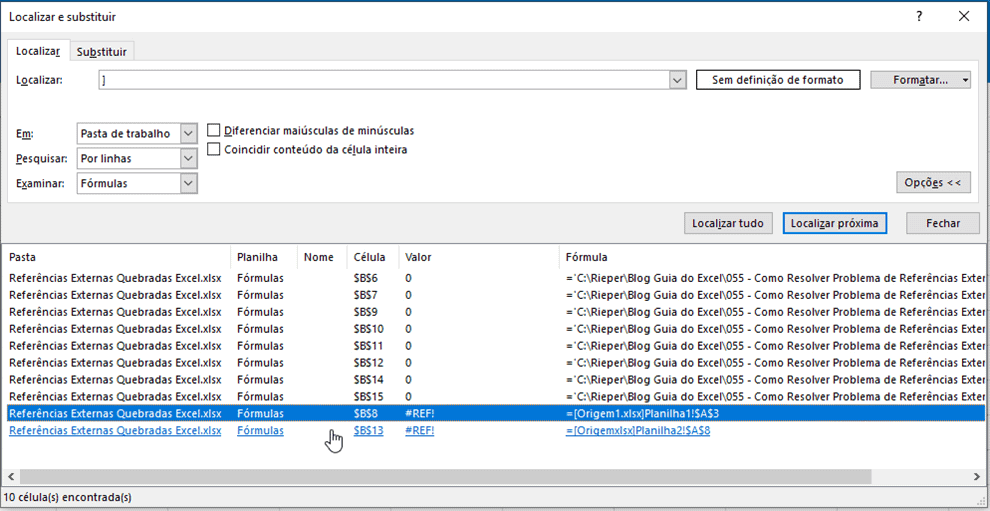990x511 pixels.
Task: Sort results by Célula column header
Action: pyautogui.click(x=370, y=257)
